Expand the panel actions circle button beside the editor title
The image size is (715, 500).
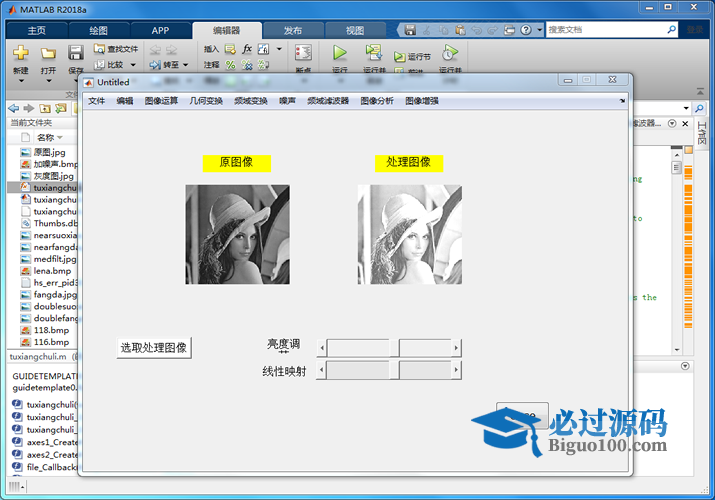click(x=672, y=124)
